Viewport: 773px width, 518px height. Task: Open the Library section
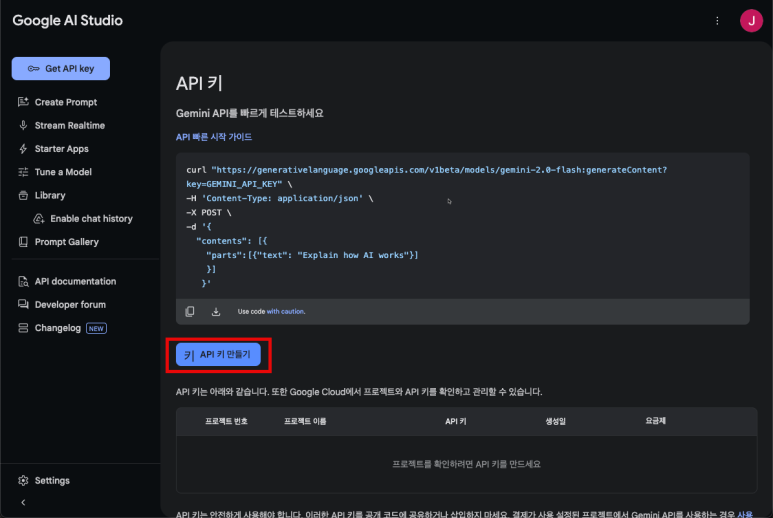pos(50,195)
